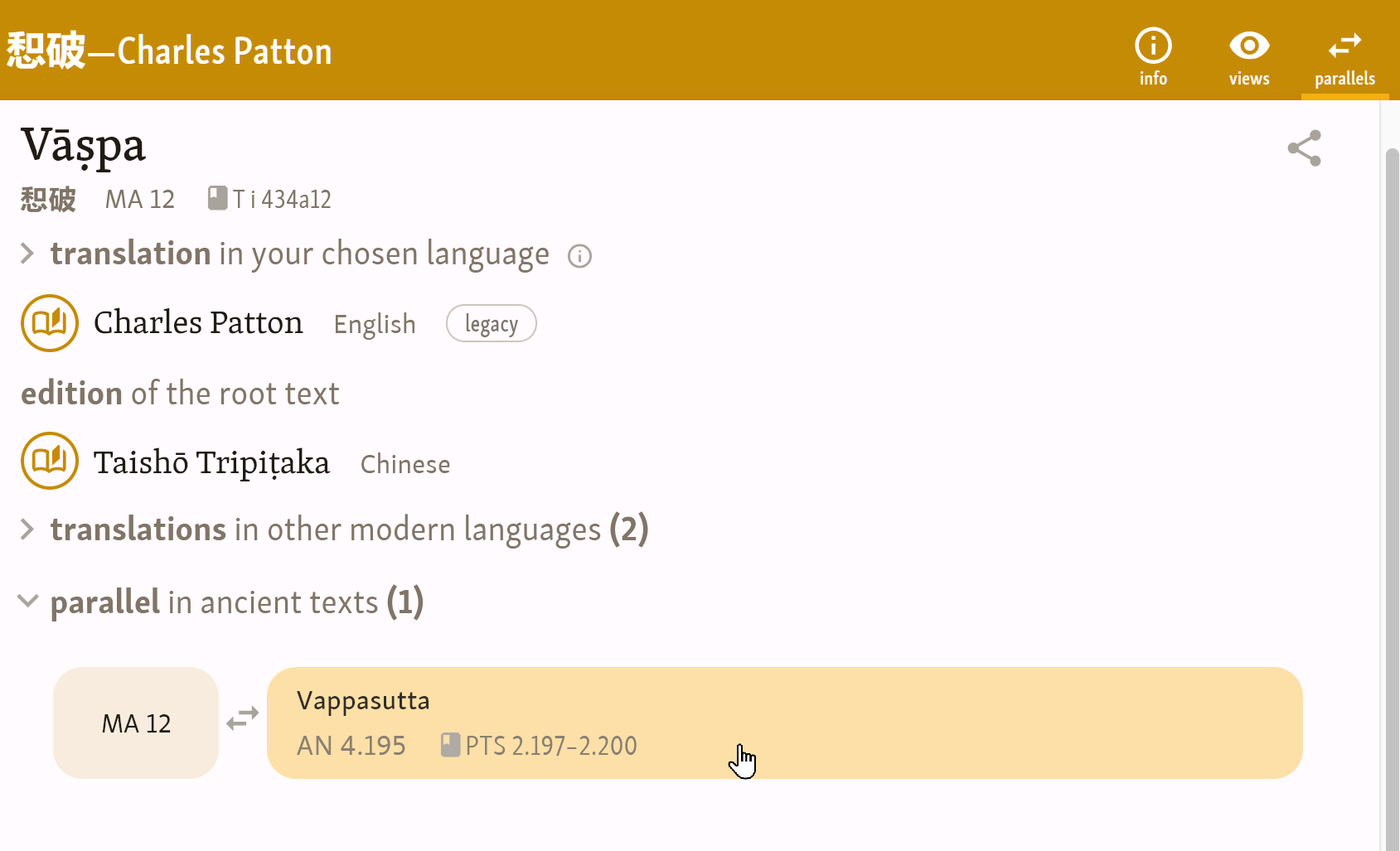Click the book icon next to Charles Patton
The height and width of the screenshot is (851, 1400).
(50, 323)
